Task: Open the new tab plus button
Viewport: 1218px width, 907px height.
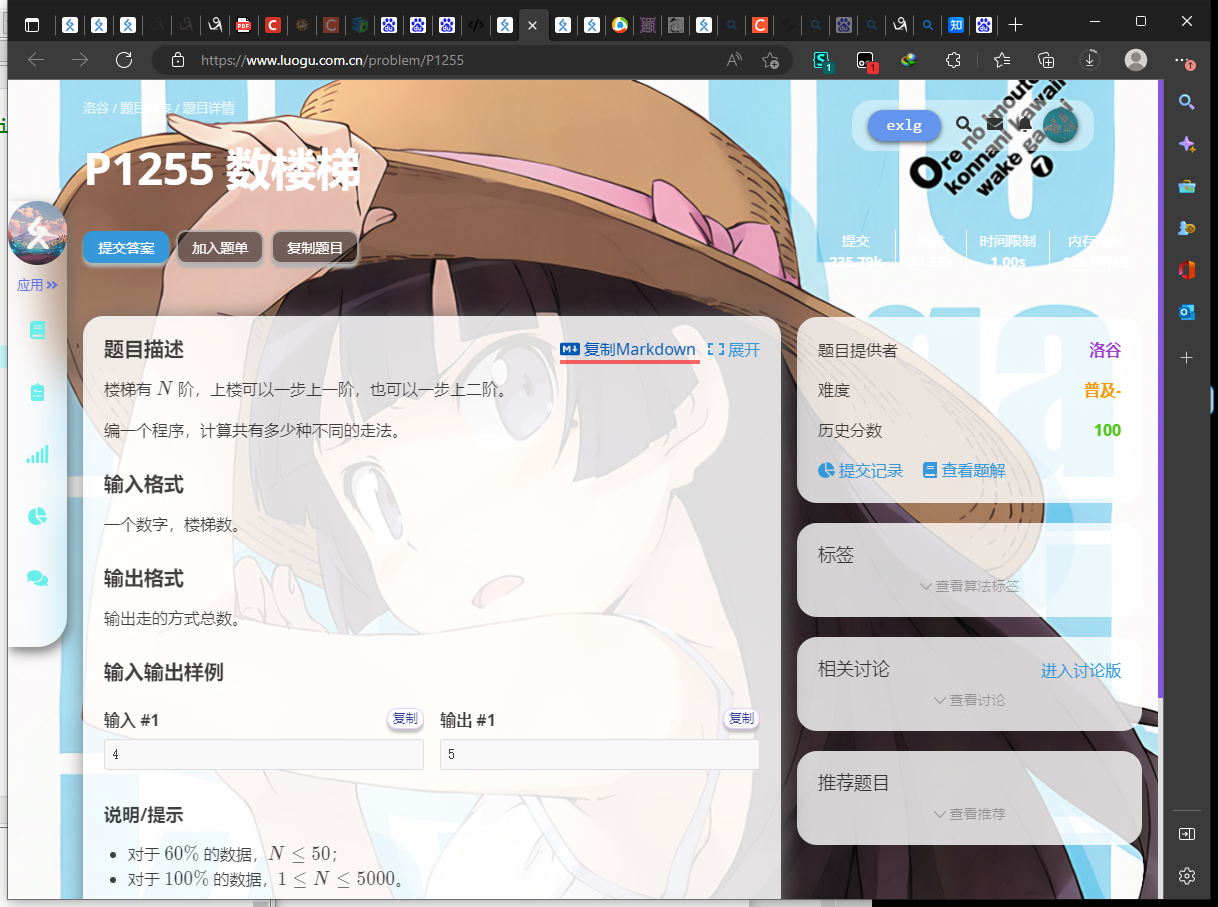Action: (x=1015, y=24)
